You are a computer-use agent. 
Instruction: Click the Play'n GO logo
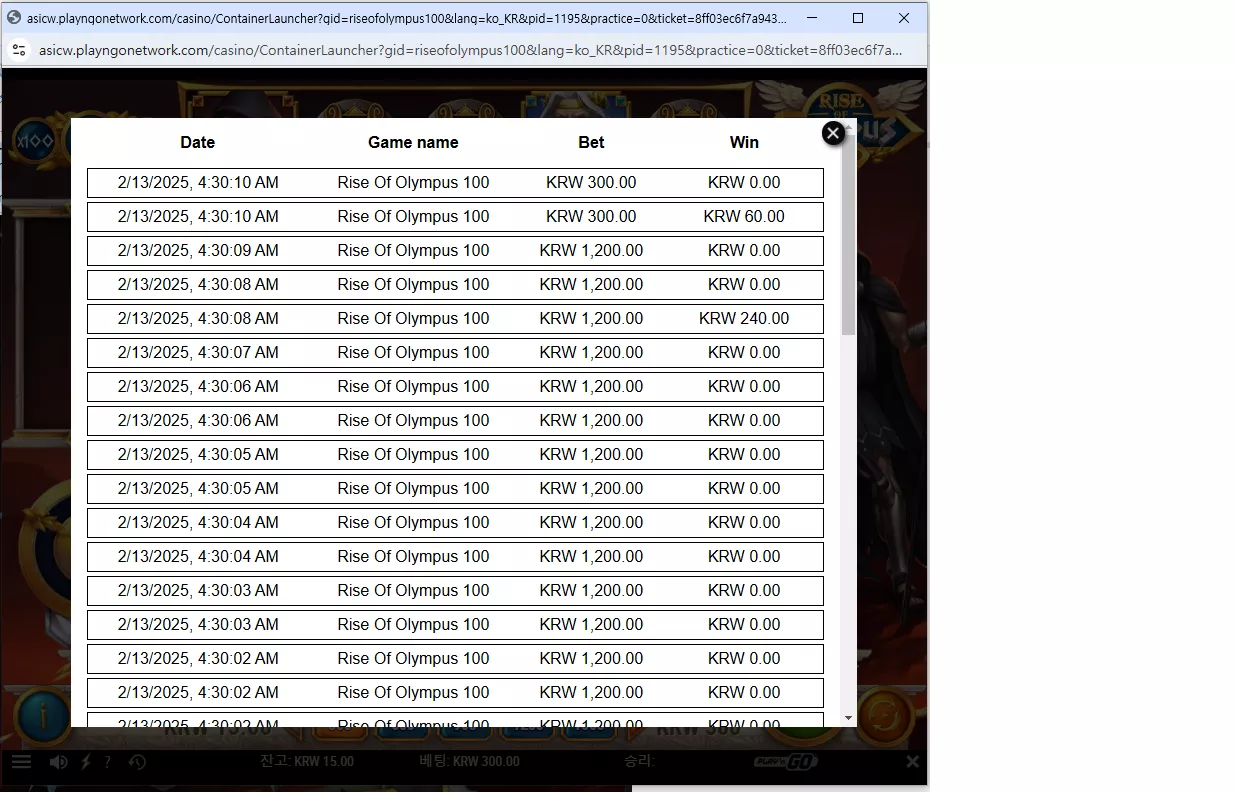coord(786,762)
